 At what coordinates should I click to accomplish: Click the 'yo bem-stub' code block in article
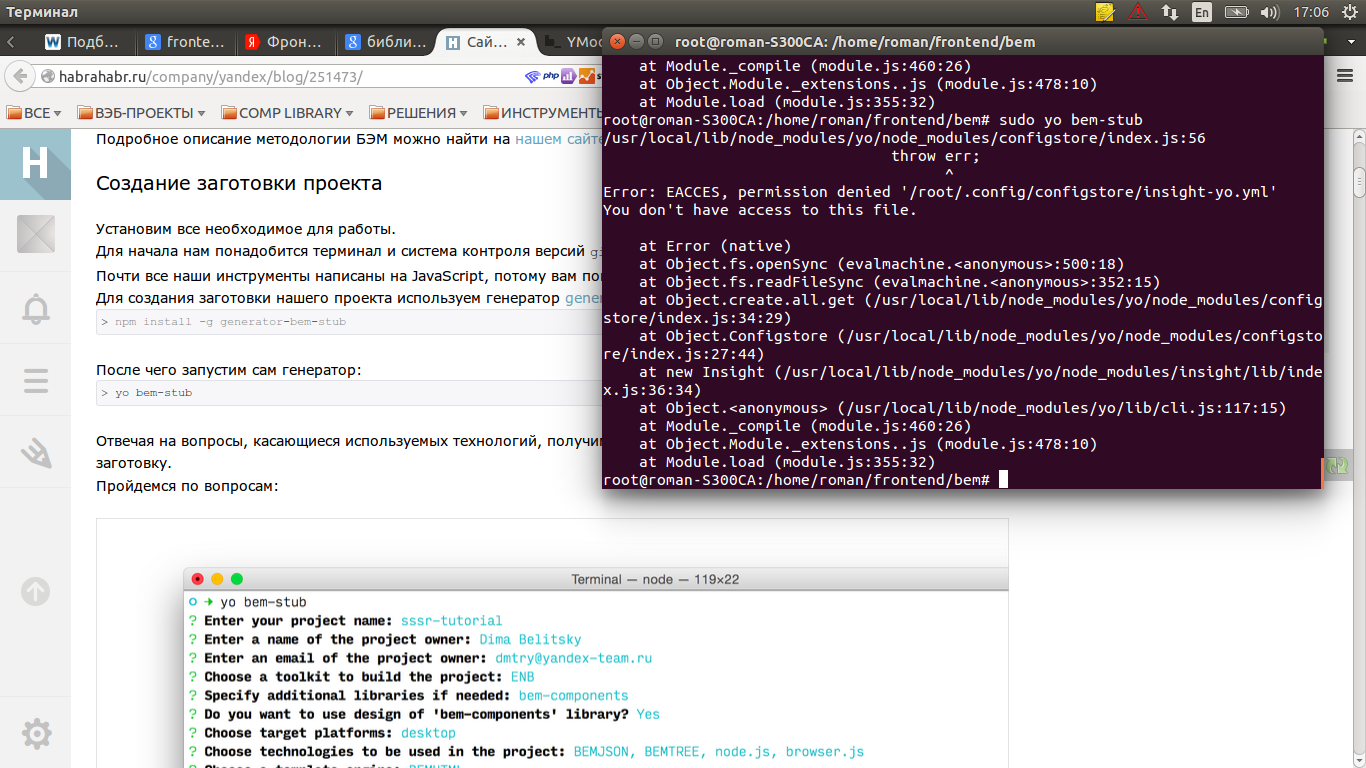coord(349,393)
